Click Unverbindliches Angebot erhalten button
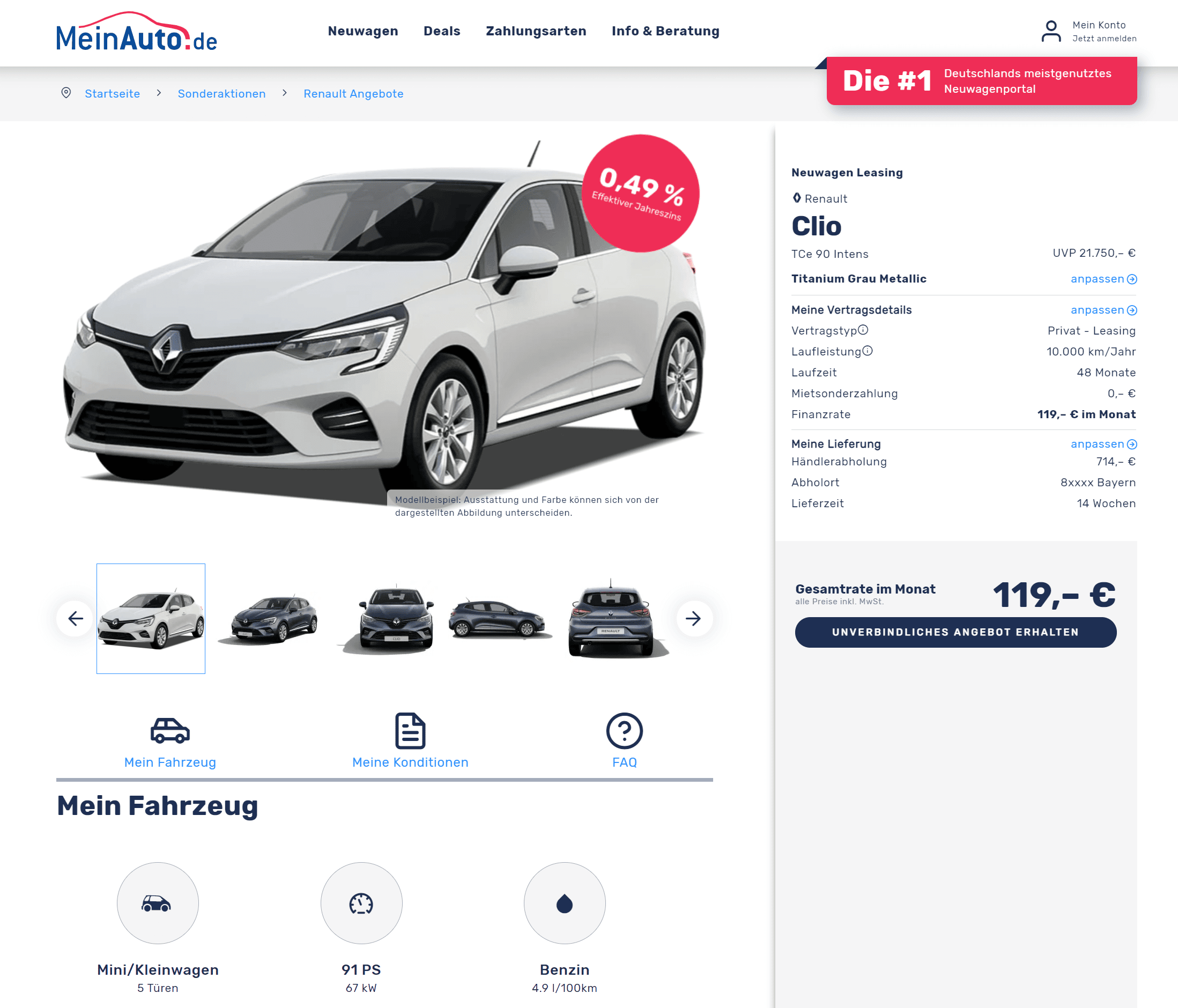The height and width of the screenshot is (1008, 1178). click(955, 632)
